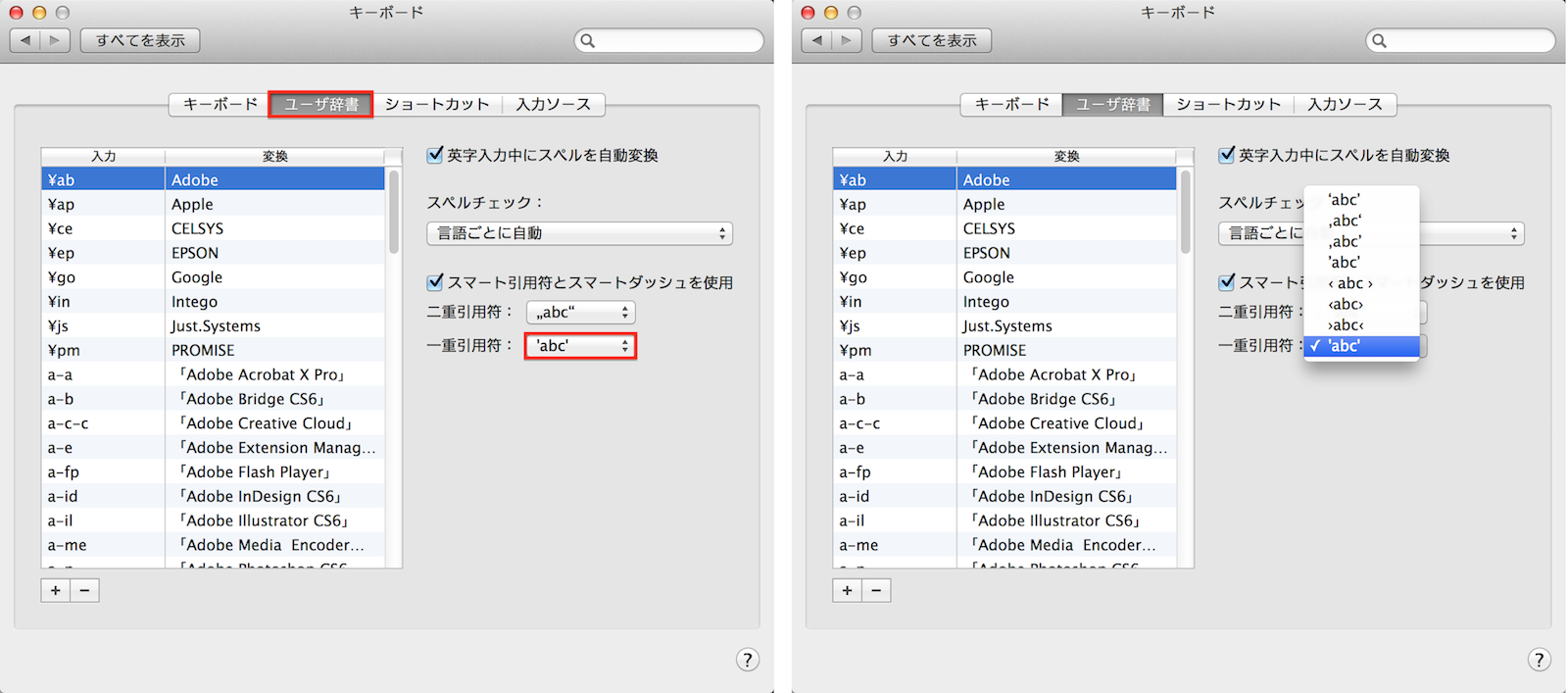Select a-me shortcut cell in right window

(x=895, y=545)
